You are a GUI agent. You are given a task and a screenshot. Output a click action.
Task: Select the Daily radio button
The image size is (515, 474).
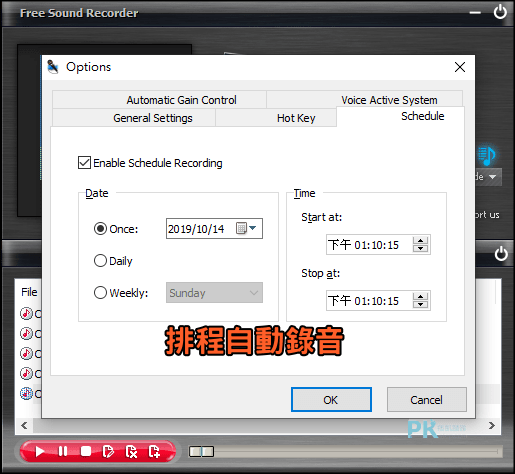[x=100, y=261]
